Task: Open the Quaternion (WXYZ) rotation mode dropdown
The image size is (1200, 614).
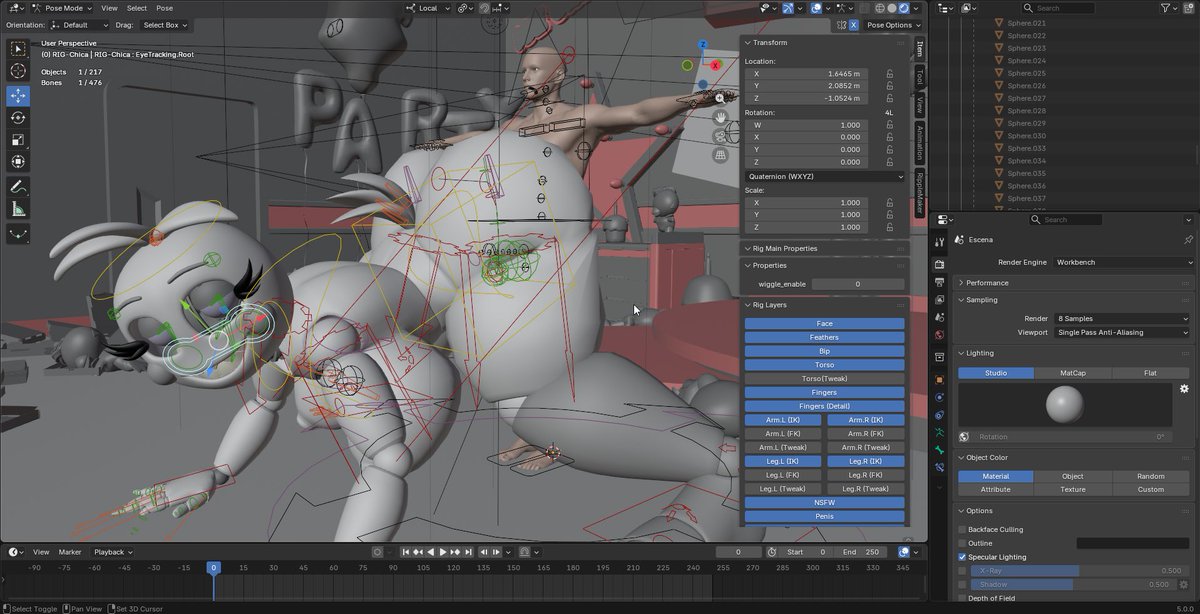Action: pyautogui.click(x=825, y=177)
